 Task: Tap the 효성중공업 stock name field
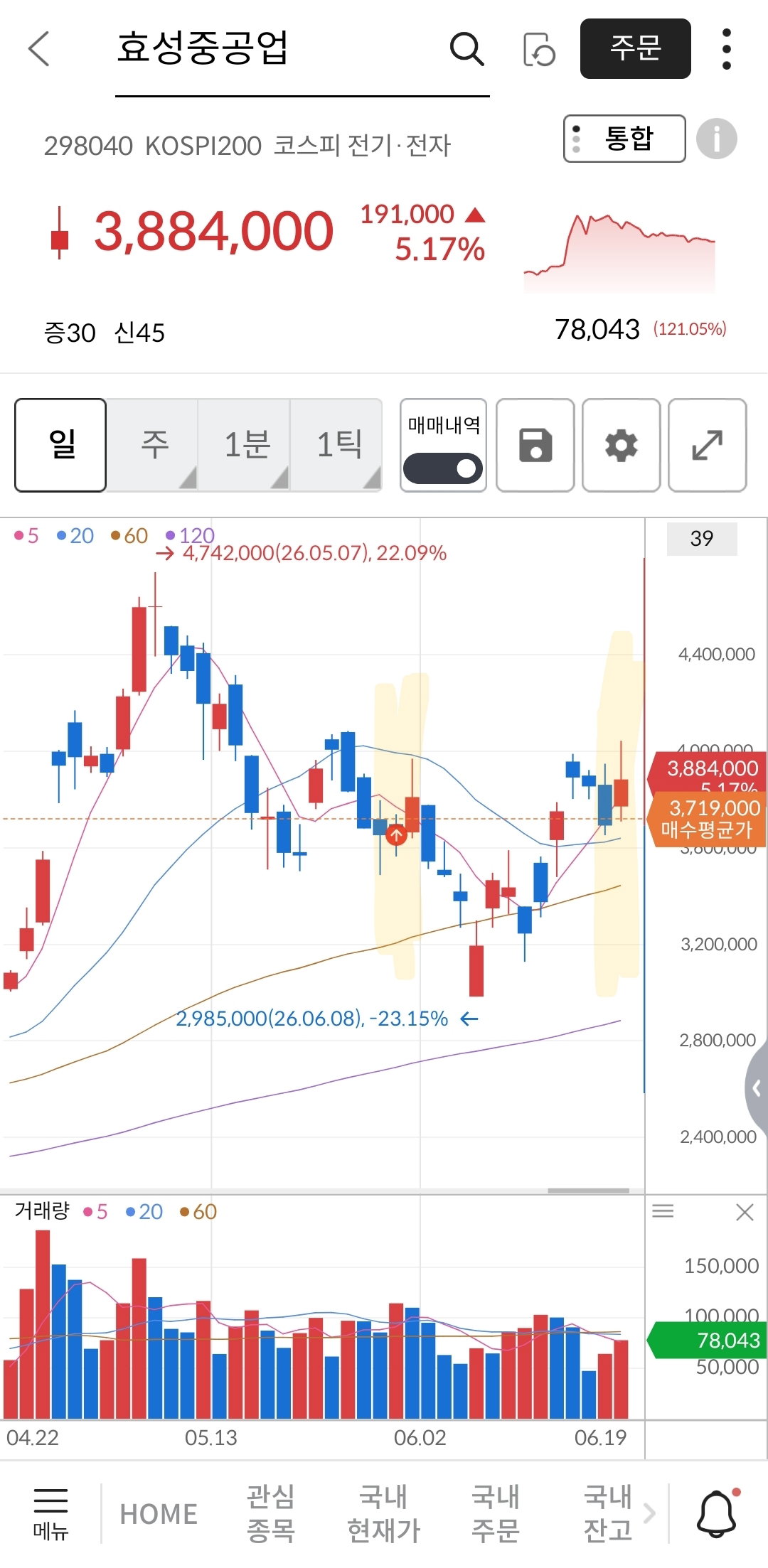[302, 50]
